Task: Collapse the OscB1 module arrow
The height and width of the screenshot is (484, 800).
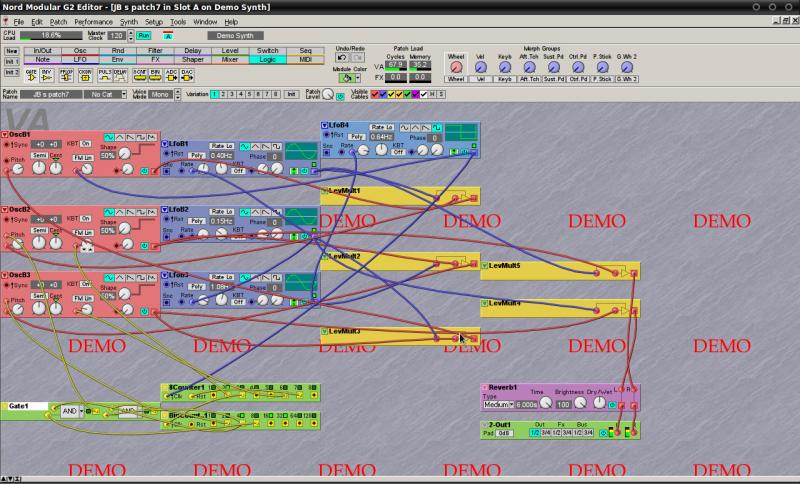Action: click(5, 135)
